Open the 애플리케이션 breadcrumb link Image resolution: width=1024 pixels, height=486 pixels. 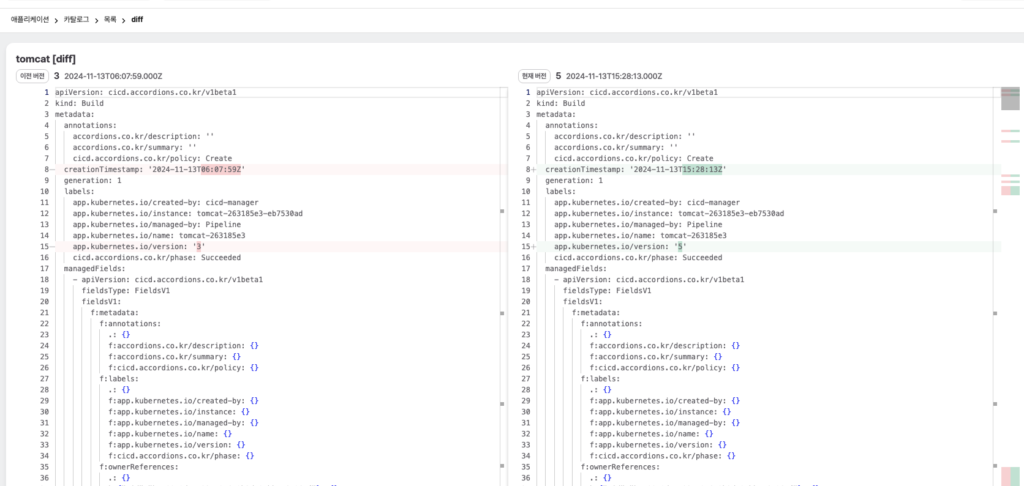(30, 20)
